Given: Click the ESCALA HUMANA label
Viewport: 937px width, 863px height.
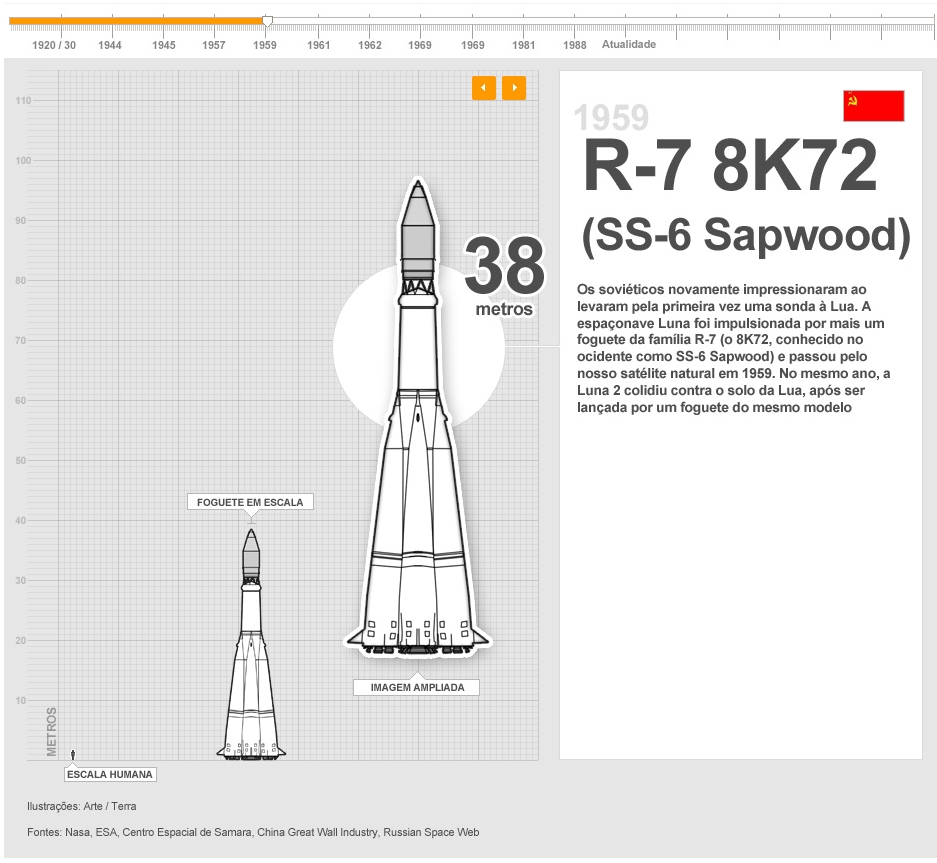Looking at the screenshot, I should point(110,774).
